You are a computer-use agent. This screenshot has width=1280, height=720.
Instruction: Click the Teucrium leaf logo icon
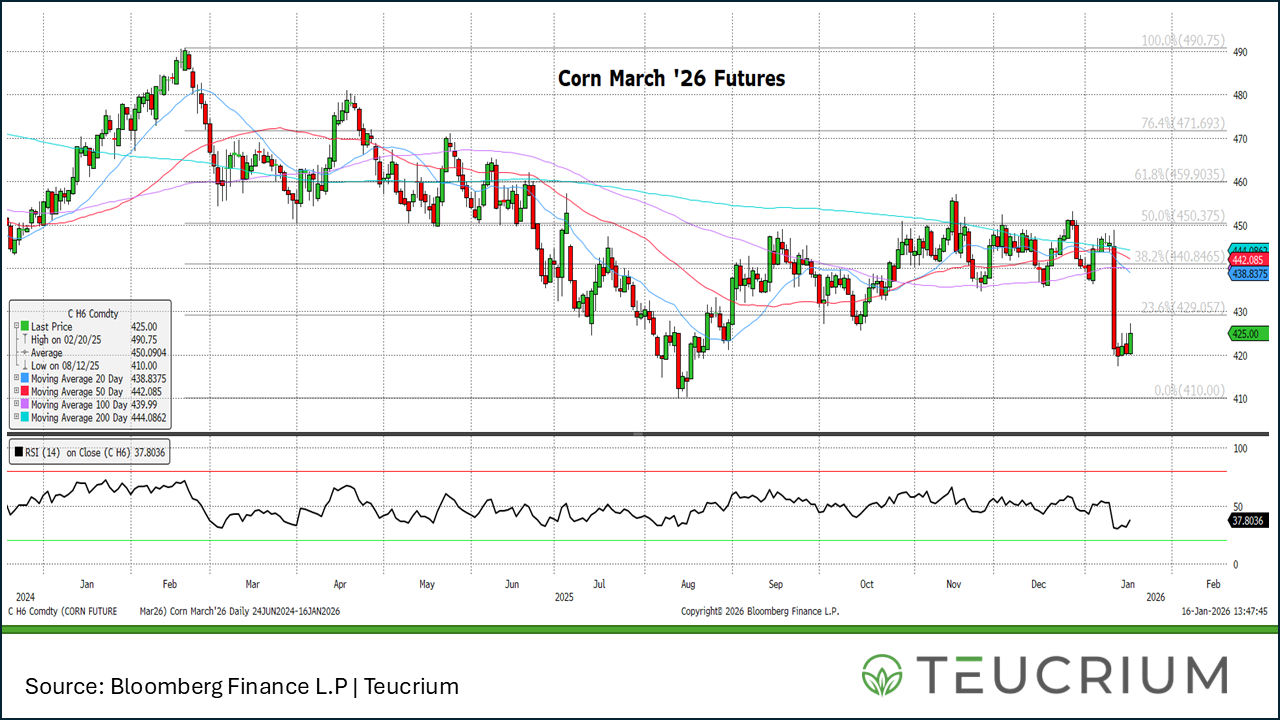pos(882,674)
